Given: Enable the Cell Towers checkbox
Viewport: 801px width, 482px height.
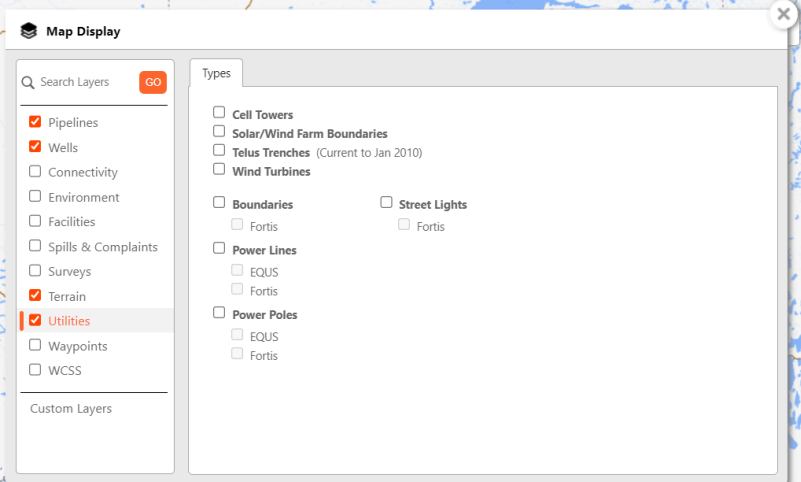Looking at the screenshot, I should point(219,113).
